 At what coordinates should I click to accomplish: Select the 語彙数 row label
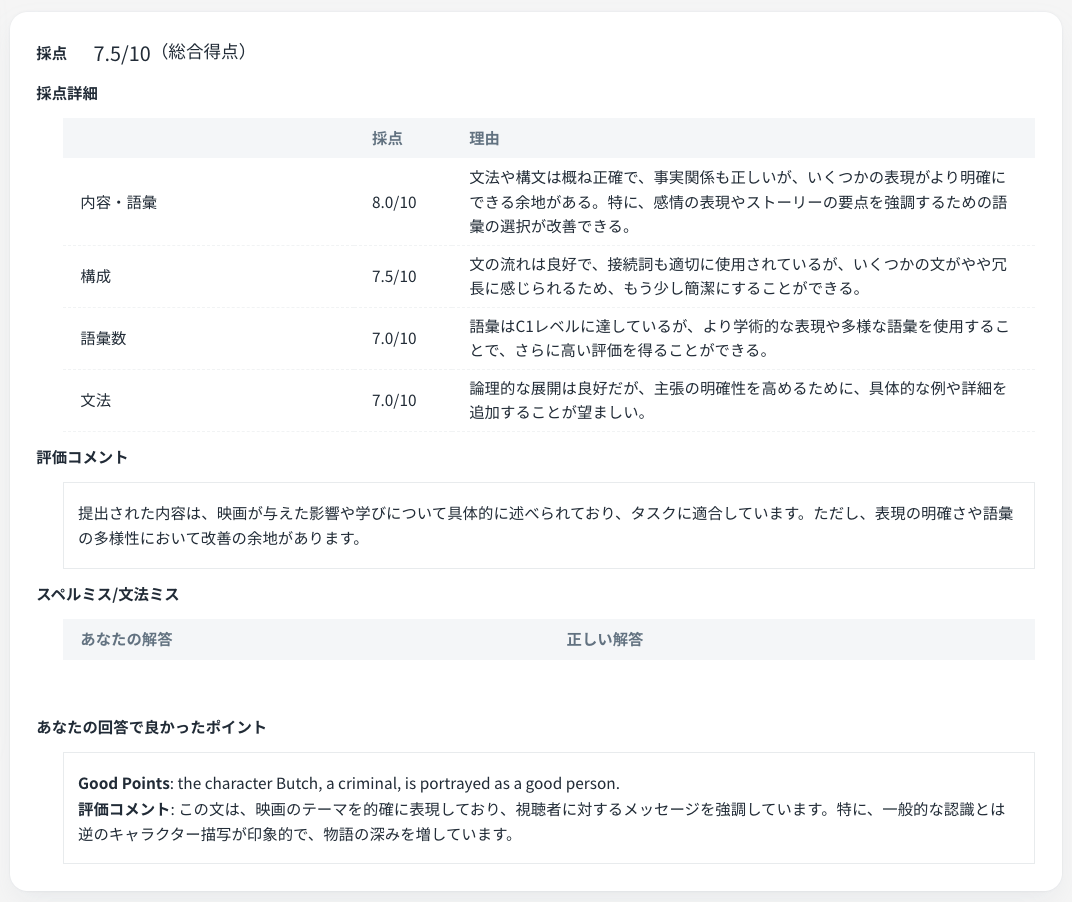click(x=104, y=338)
